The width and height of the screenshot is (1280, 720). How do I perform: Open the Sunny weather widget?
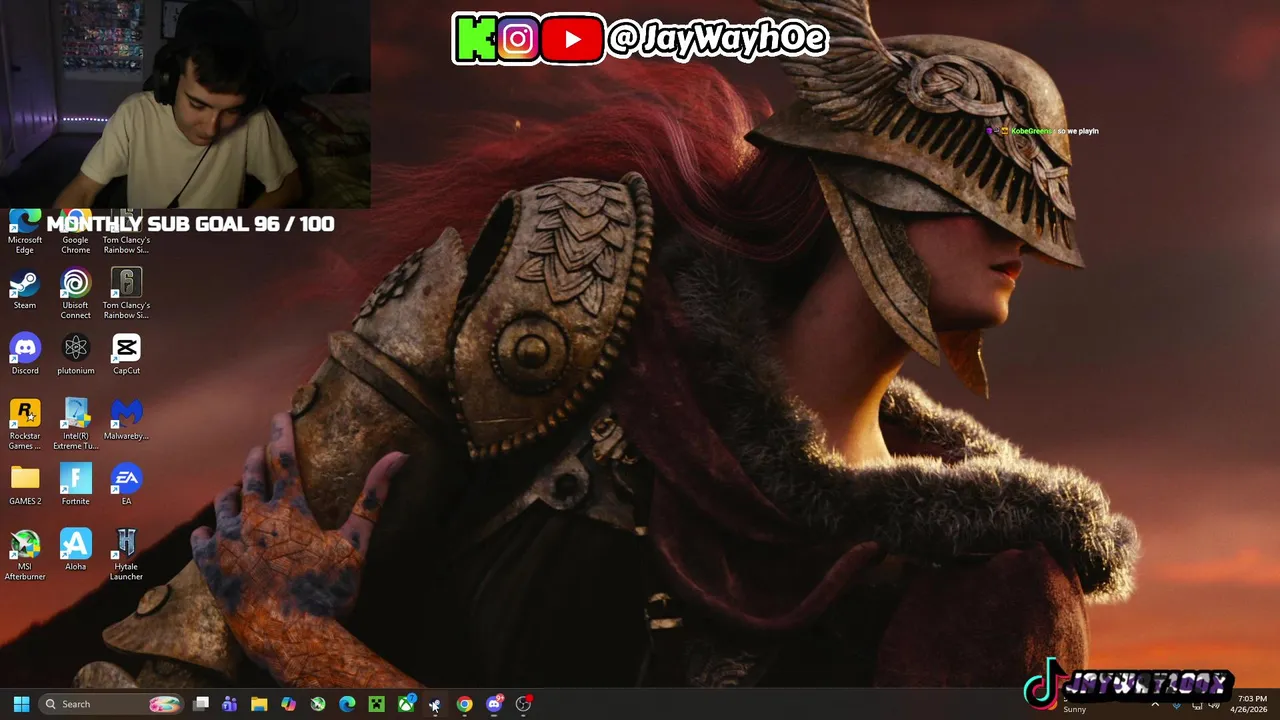(x=1075, y=709)
